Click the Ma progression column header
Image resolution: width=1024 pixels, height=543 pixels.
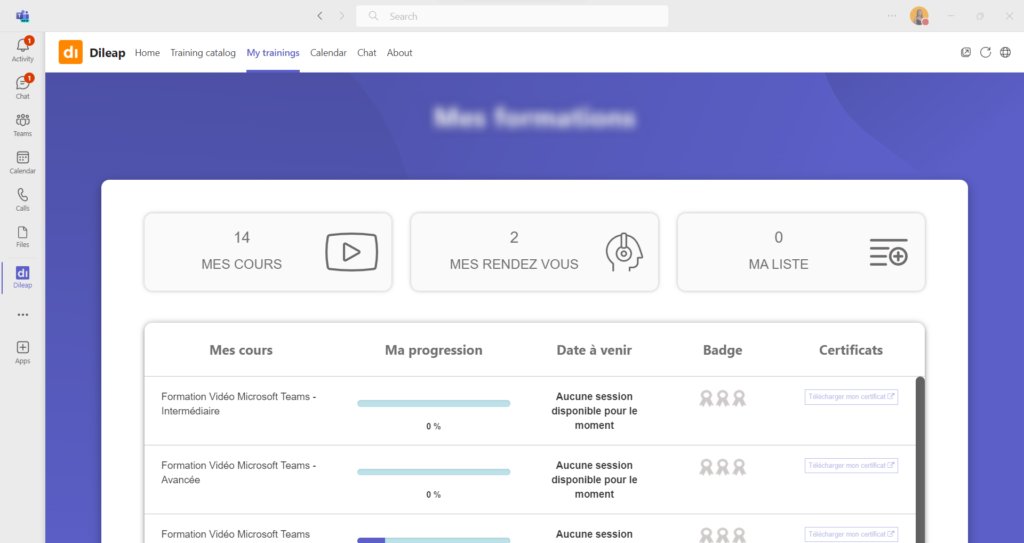(x=434, y=350)
